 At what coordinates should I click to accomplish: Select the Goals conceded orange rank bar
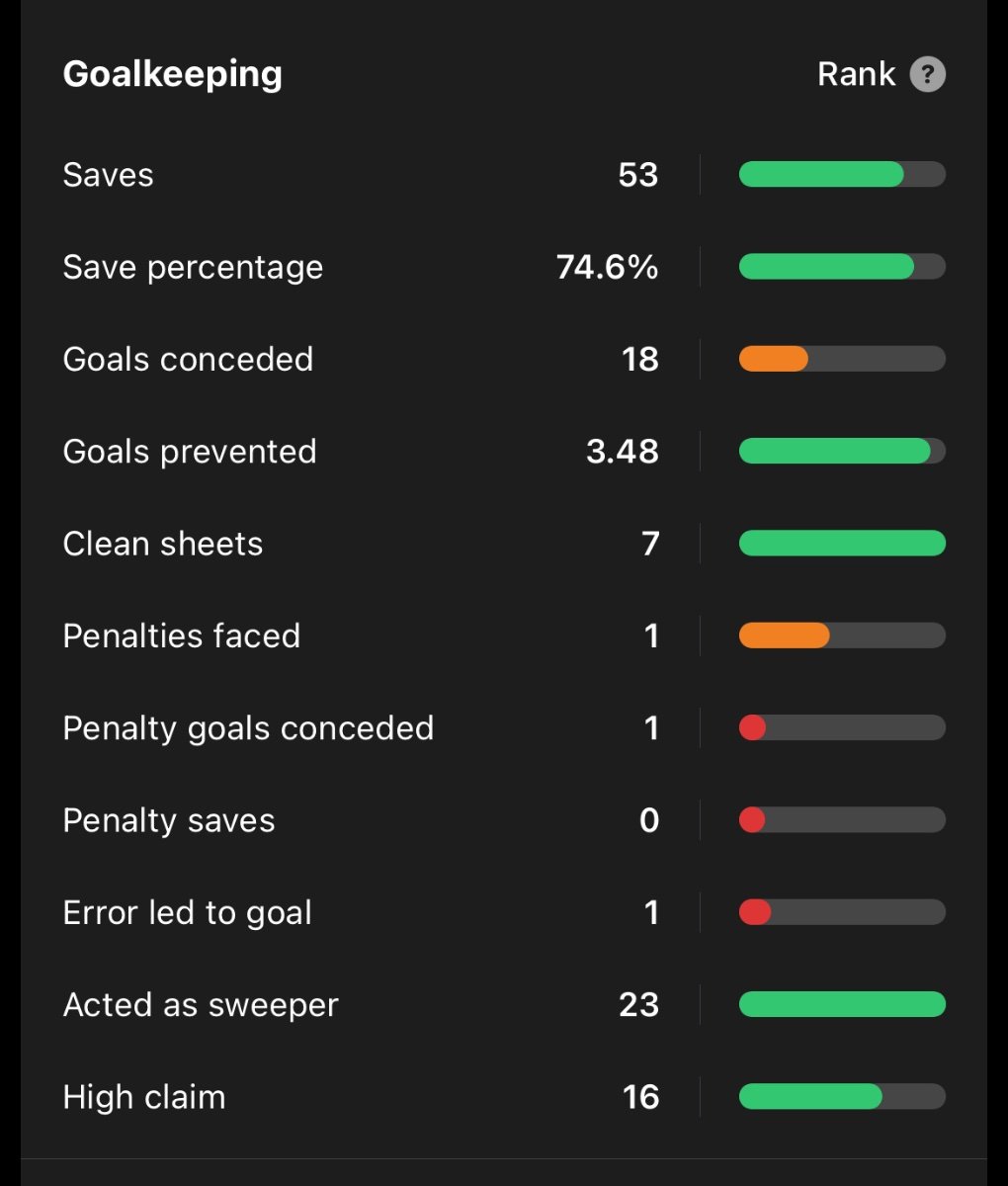(774, 359)
